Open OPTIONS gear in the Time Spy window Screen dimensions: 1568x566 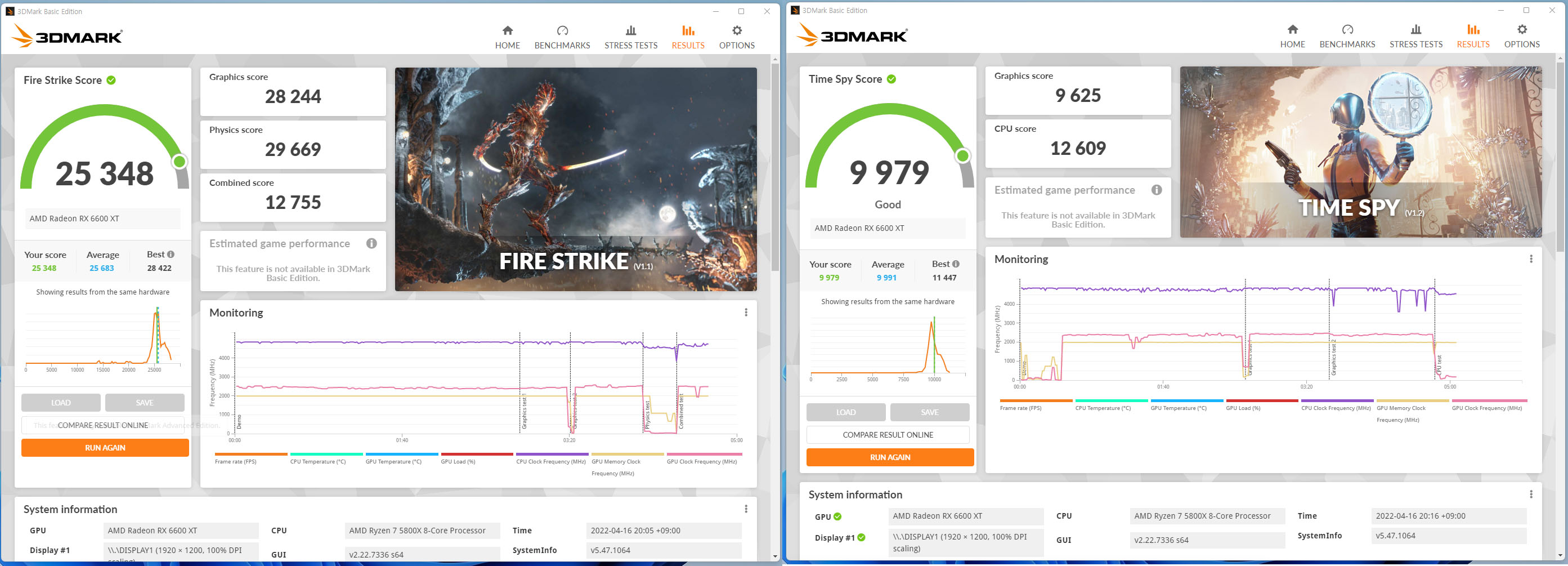click(1522, 36)
